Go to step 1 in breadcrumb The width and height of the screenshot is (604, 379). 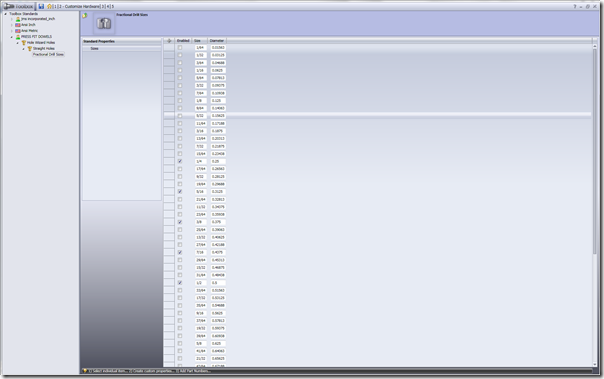(55, 7)
